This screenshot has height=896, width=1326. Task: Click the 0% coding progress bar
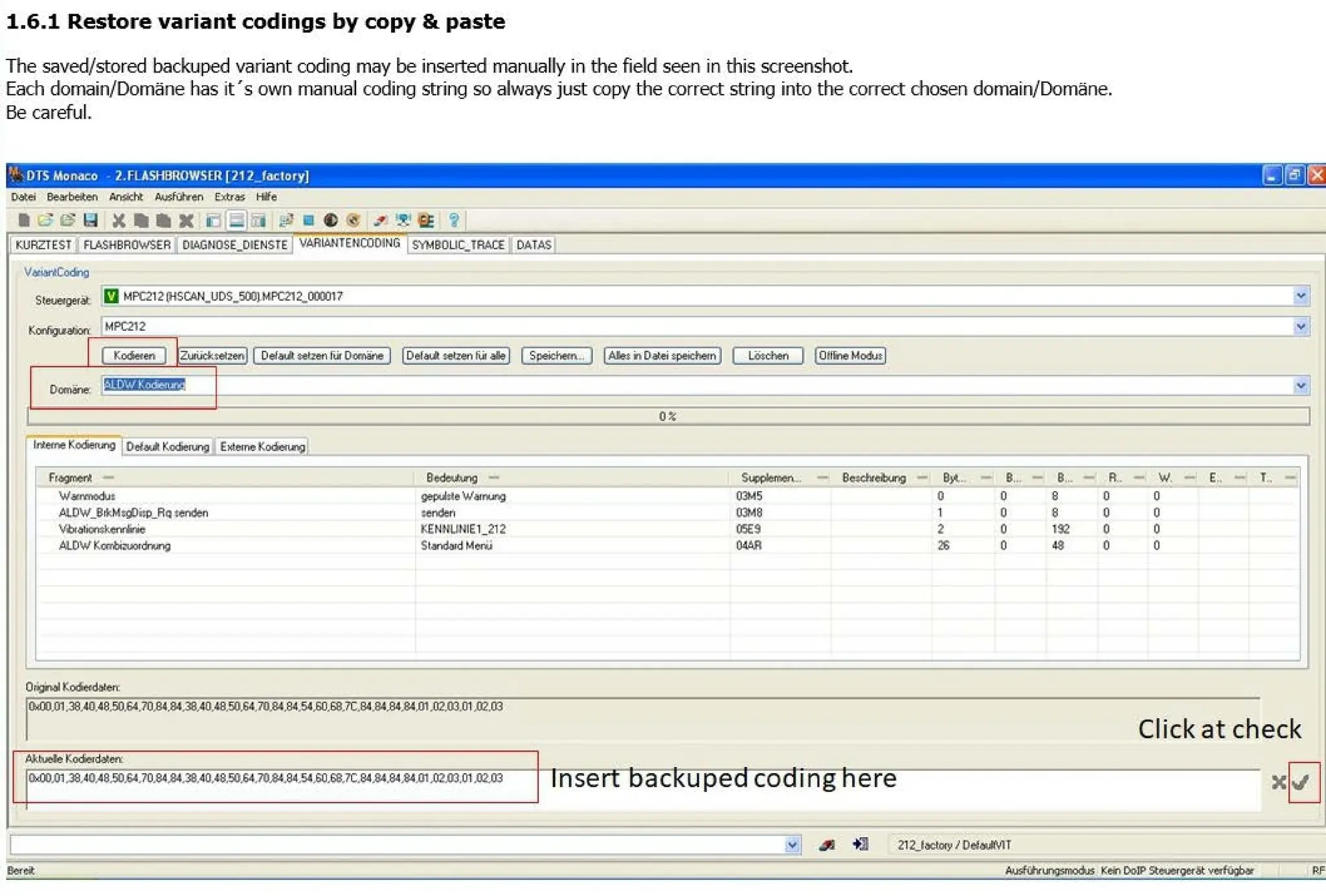pyautogui.click(x=668, y=416)
